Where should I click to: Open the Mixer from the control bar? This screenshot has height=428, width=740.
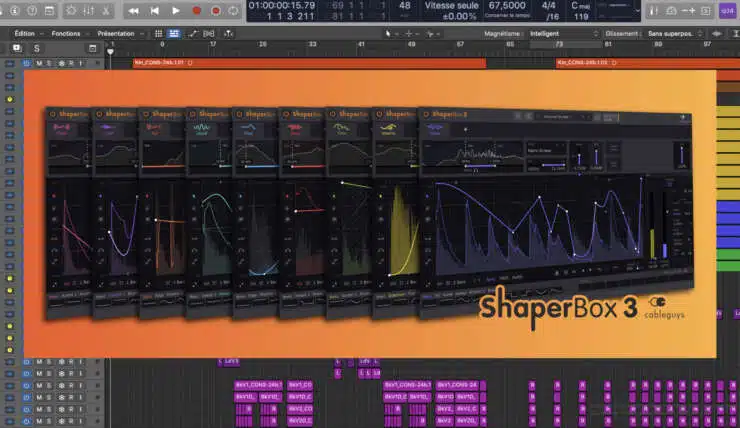89,10
